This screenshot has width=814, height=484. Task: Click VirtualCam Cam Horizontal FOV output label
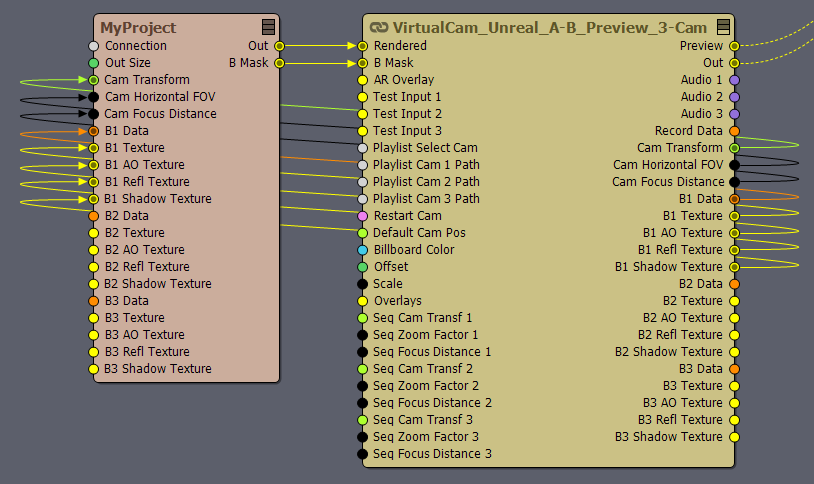[668, 165]
